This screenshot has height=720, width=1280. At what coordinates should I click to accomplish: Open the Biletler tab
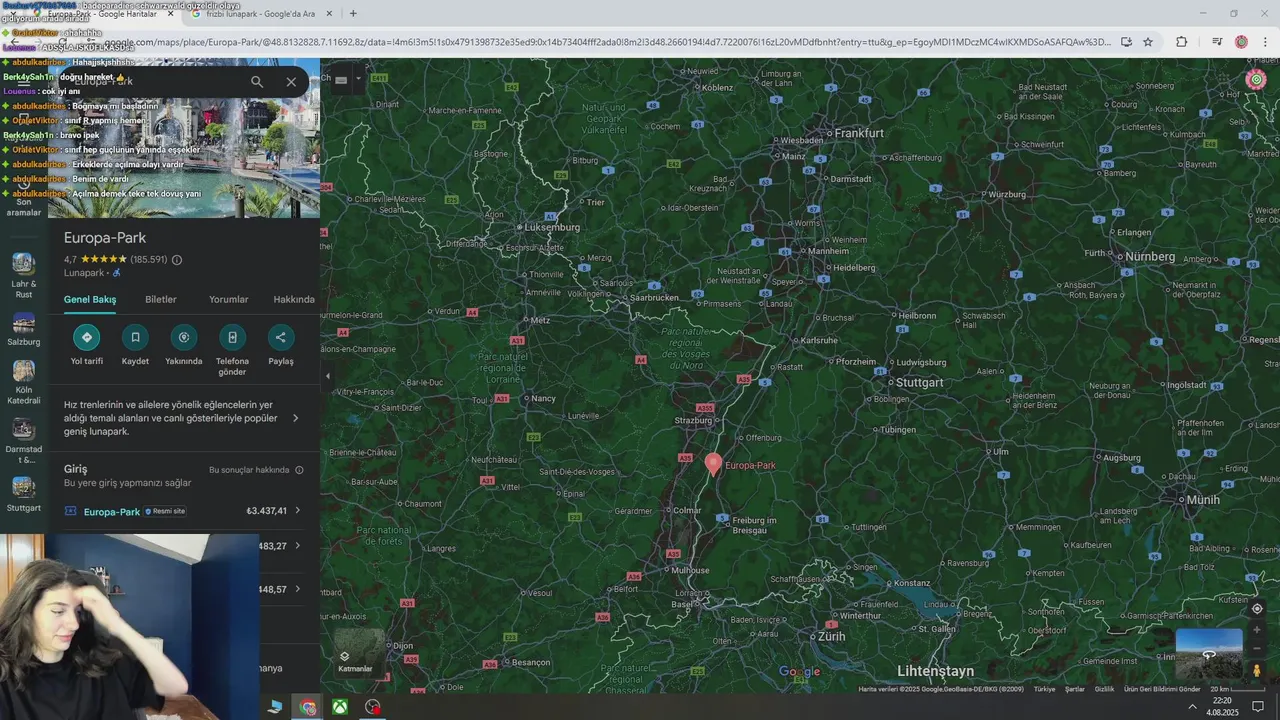click(161, 299)
